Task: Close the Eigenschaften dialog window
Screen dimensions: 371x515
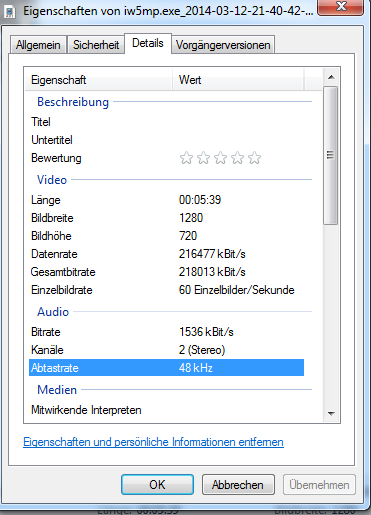Action: point(341,7)
